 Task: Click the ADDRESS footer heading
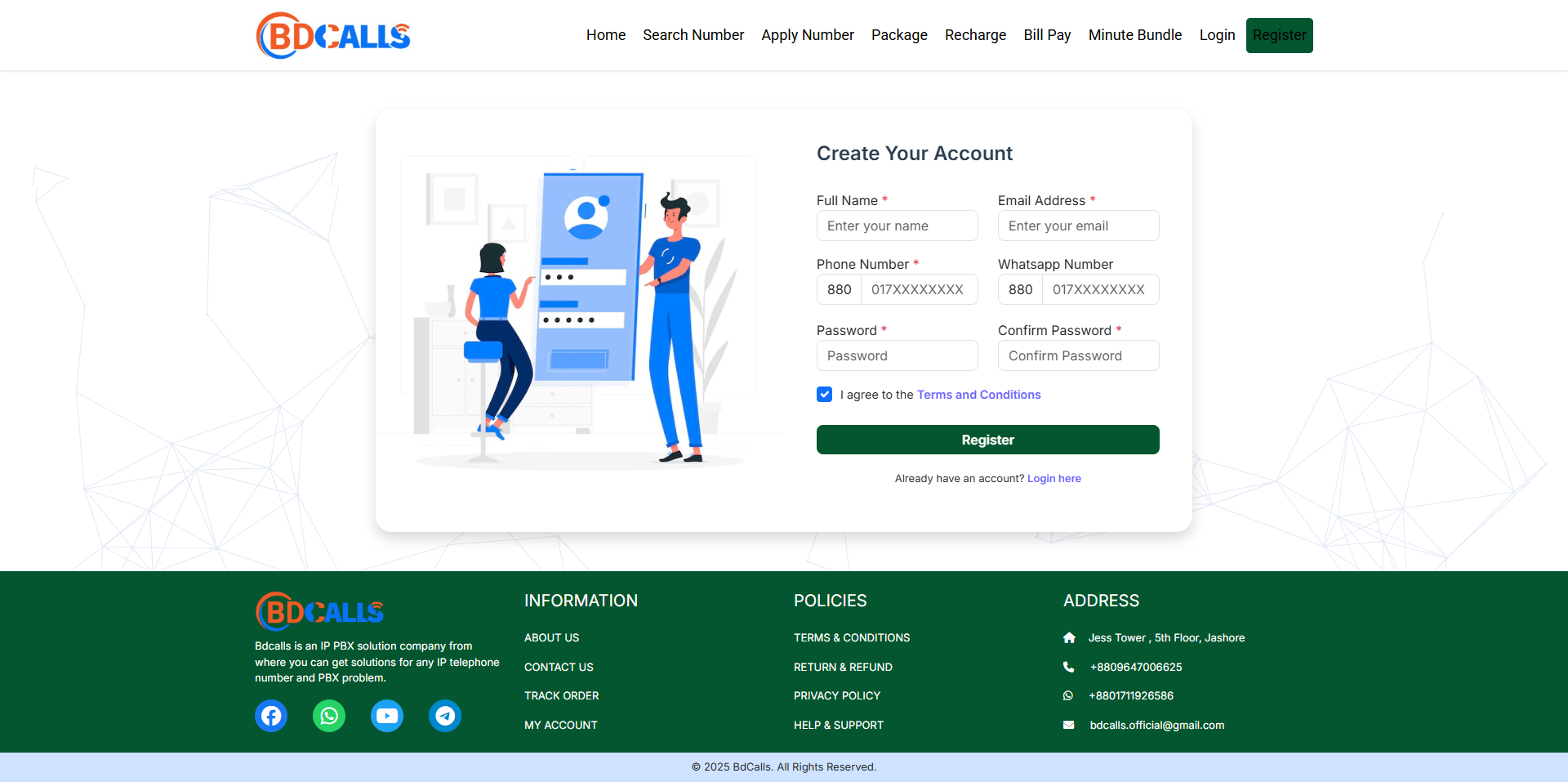pos(1101,601)
